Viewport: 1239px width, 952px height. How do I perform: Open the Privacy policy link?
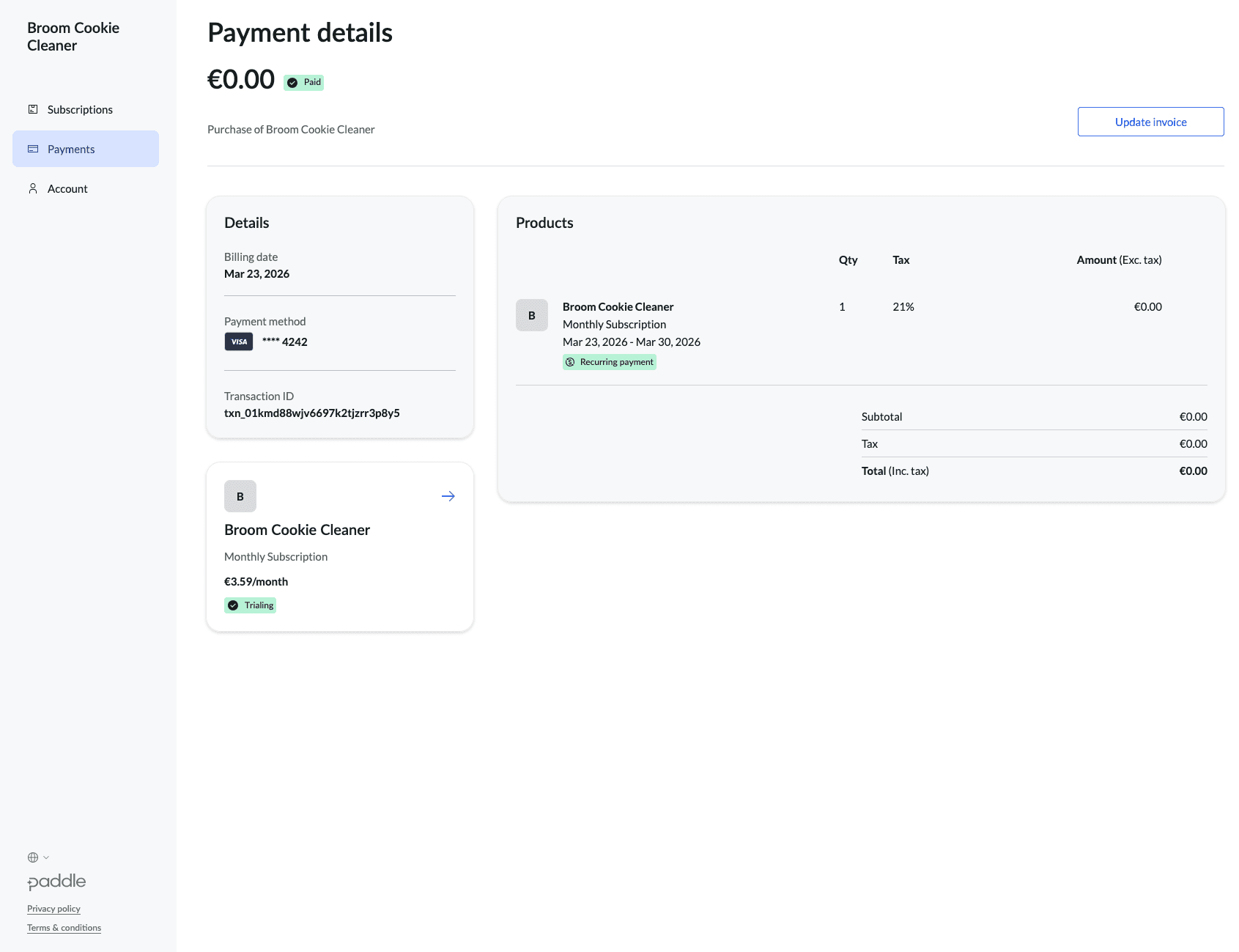click(x=53, y=908)
